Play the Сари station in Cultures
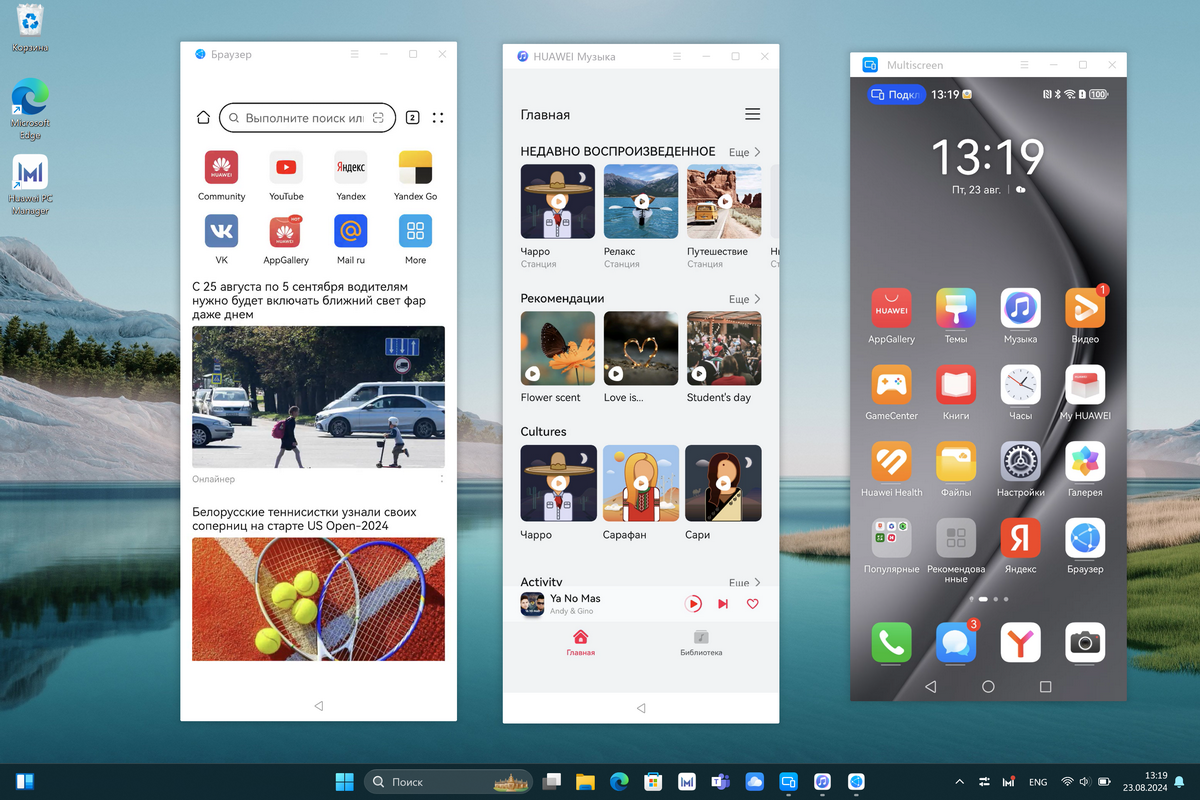The width and height of the screenshot is (1200, 800). (724, 483)
